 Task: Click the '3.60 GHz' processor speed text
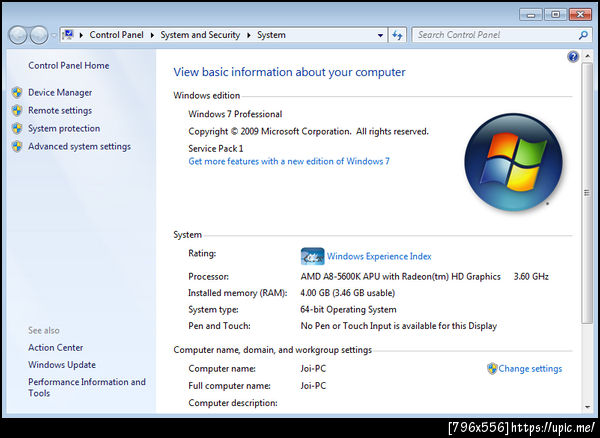pyautogui.click(x=531, y=277)
